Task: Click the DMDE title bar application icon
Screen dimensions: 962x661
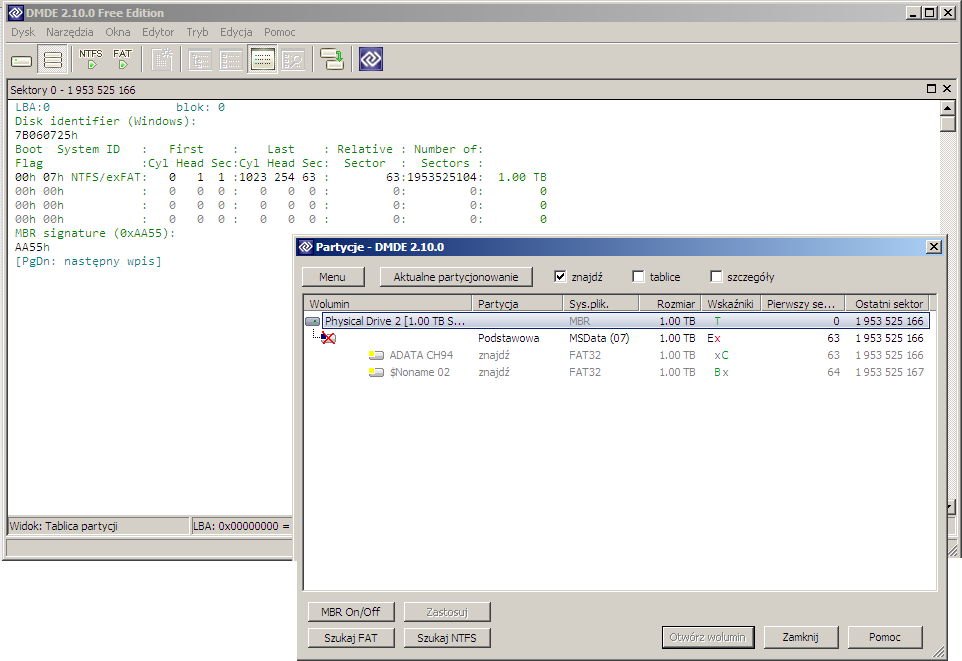Action: coord(15,12)
